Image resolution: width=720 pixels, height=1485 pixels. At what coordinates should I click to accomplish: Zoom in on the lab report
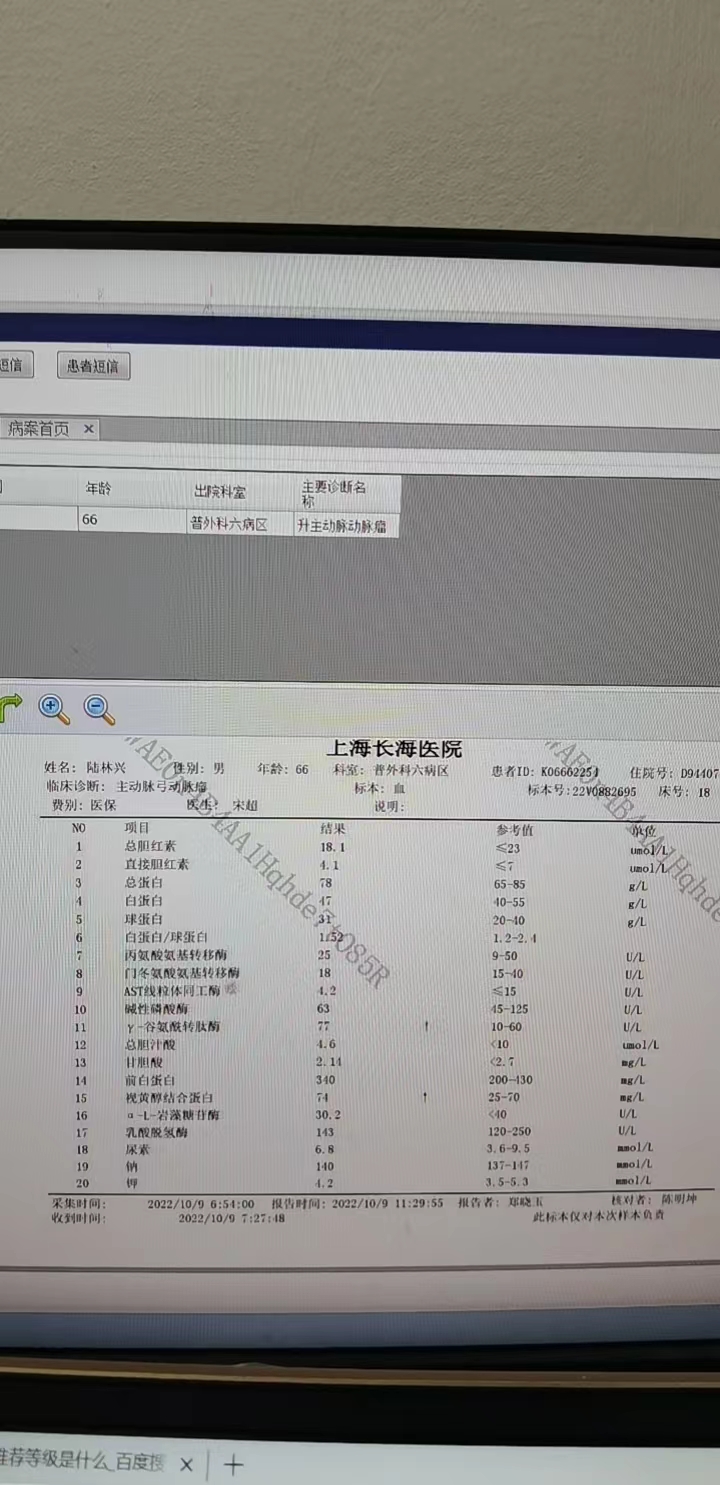coord(54,709)
